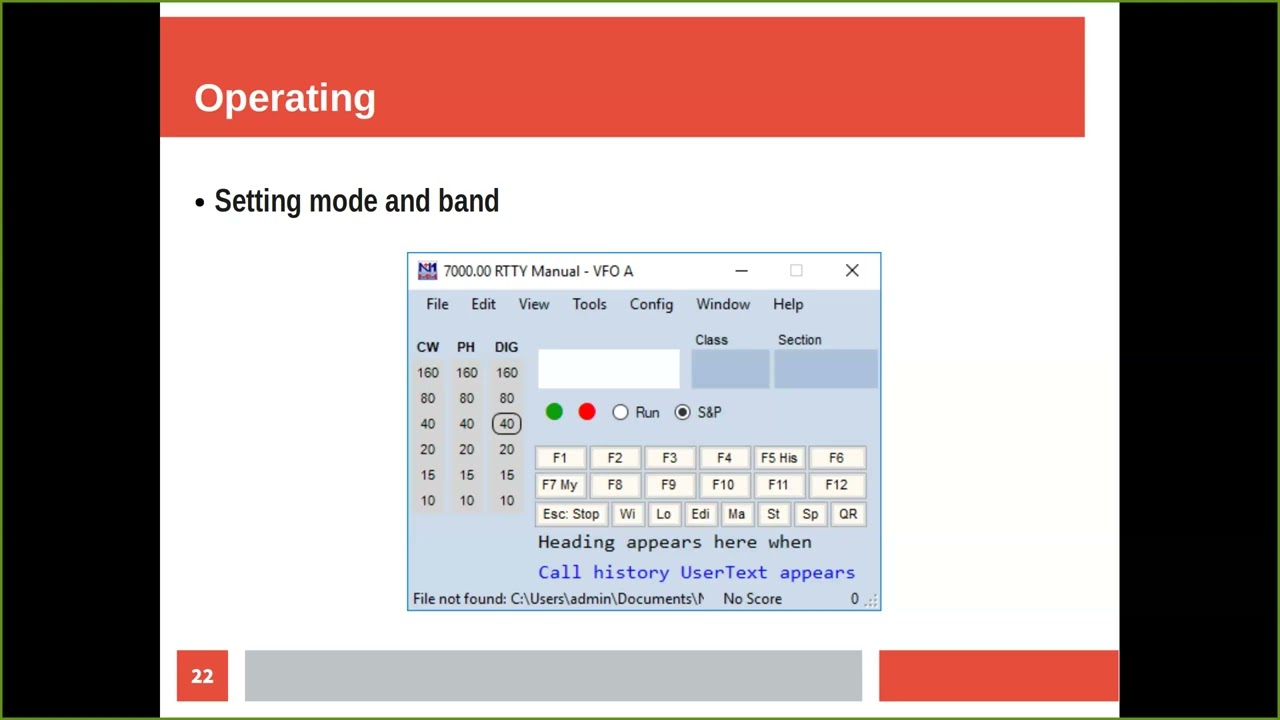Click the Heading appears here text
1280x720 pixels.
tap(675, 542)
